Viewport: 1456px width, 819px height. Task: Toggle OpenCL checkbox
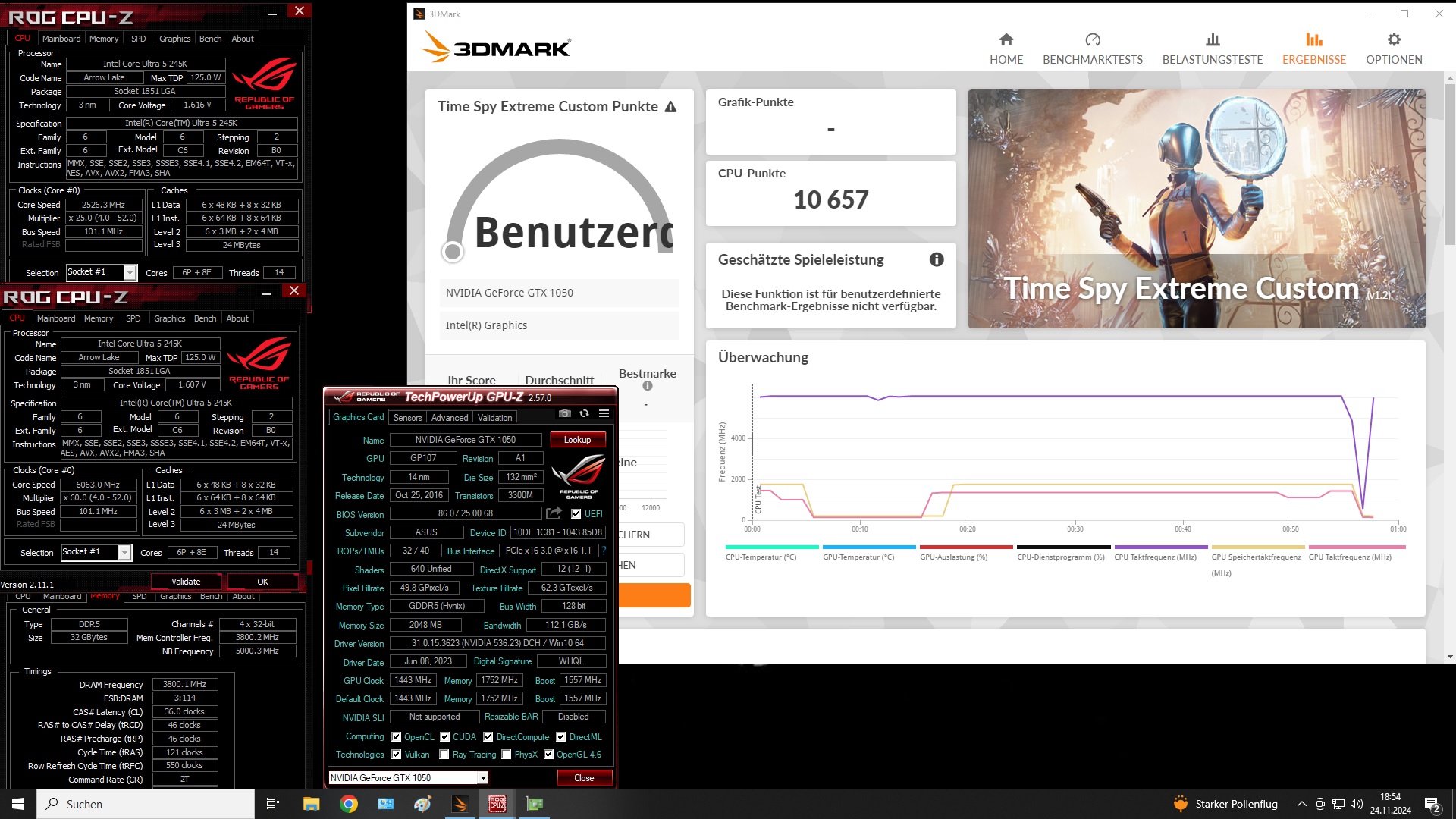[396, 736]
